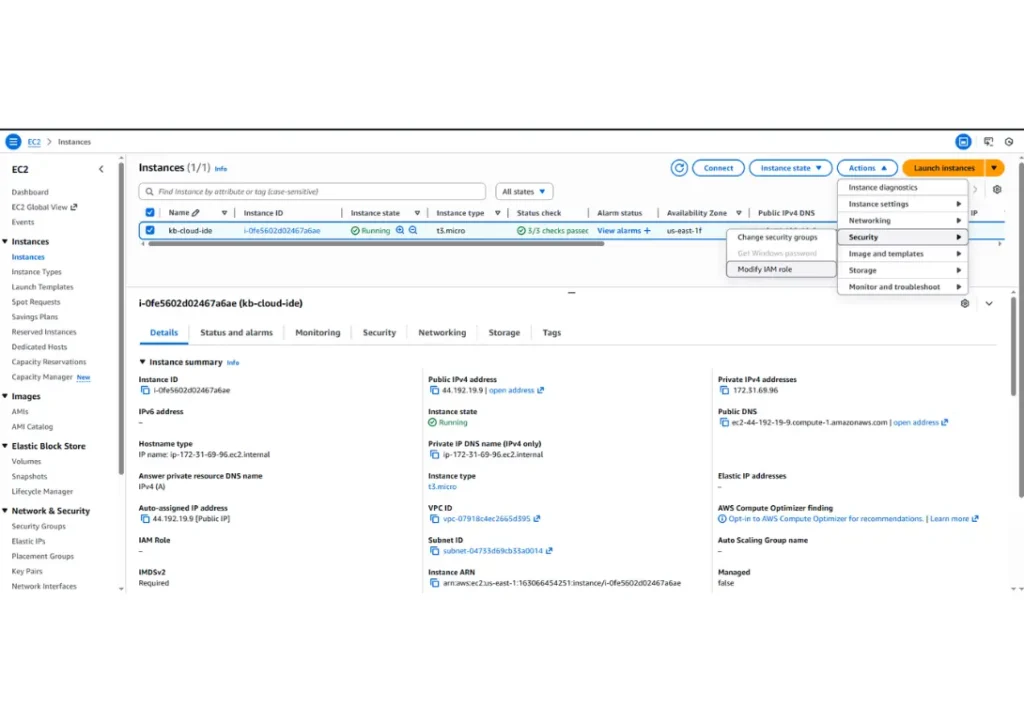Click the zoom-in filter icon beside Running
The width and height of the screenshot is (1024, 721).
point(400,230)
